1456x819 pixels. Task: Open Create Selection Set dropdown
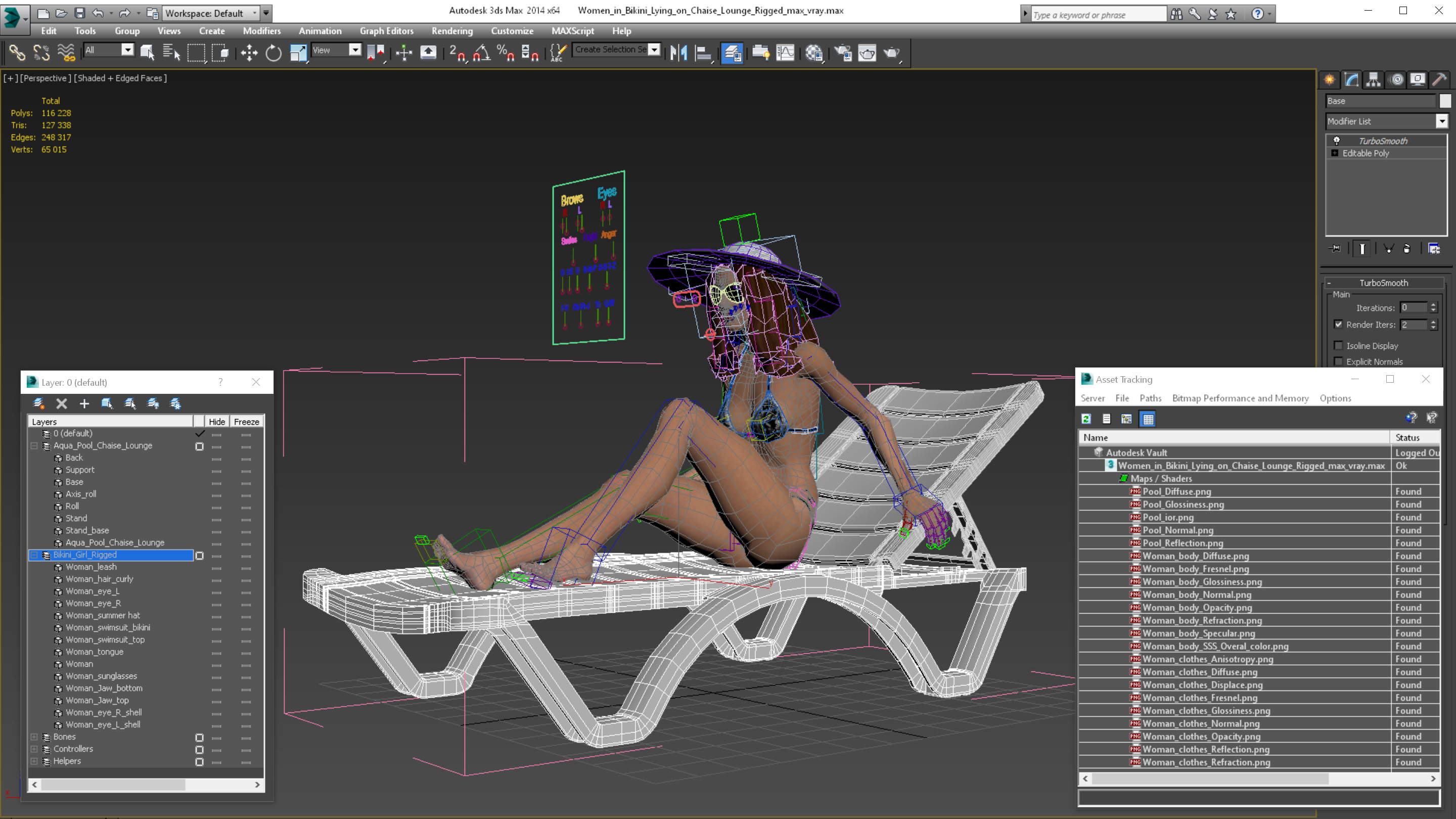[x=654, y=50]
